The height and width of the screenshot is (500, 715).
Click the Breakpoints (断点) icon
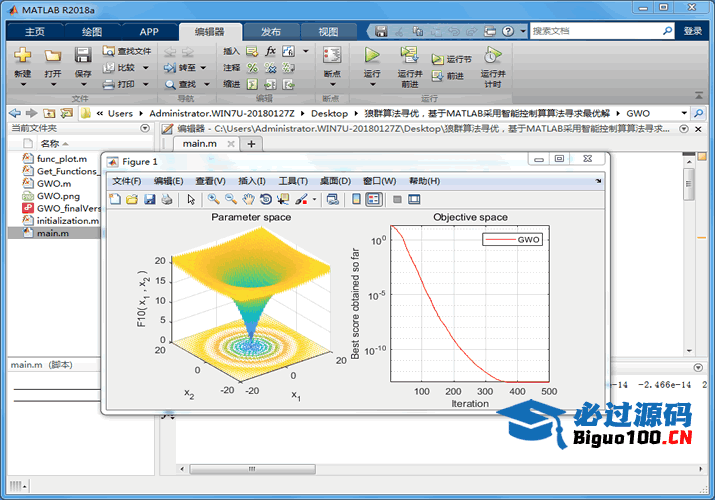click(332, 55)
